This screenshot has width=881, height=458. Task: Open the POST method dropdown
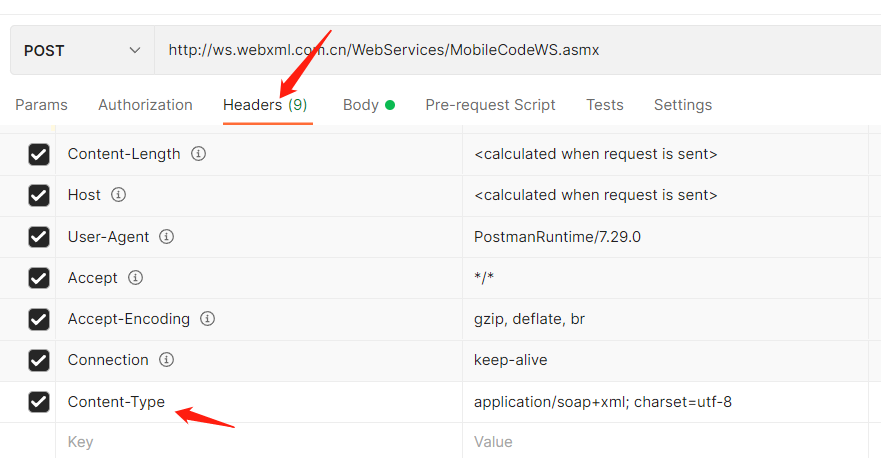point(82,50)
